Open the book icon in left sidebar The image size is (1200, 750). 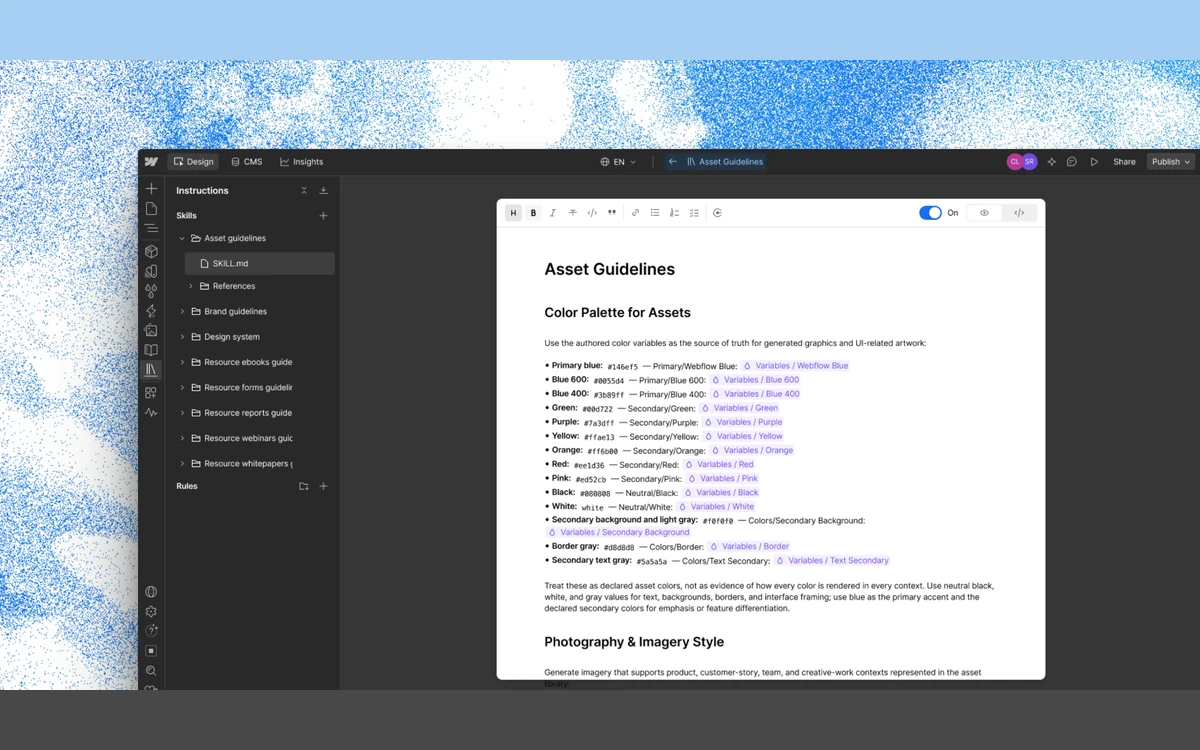click(x=151, y=350)
